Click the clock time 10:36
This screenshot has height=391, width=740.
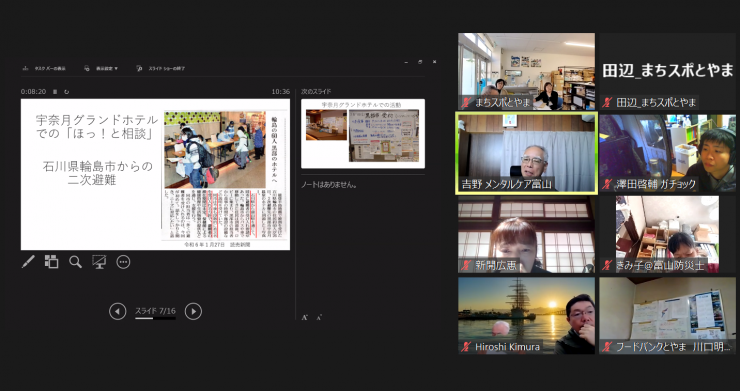(x=281, y=92)
